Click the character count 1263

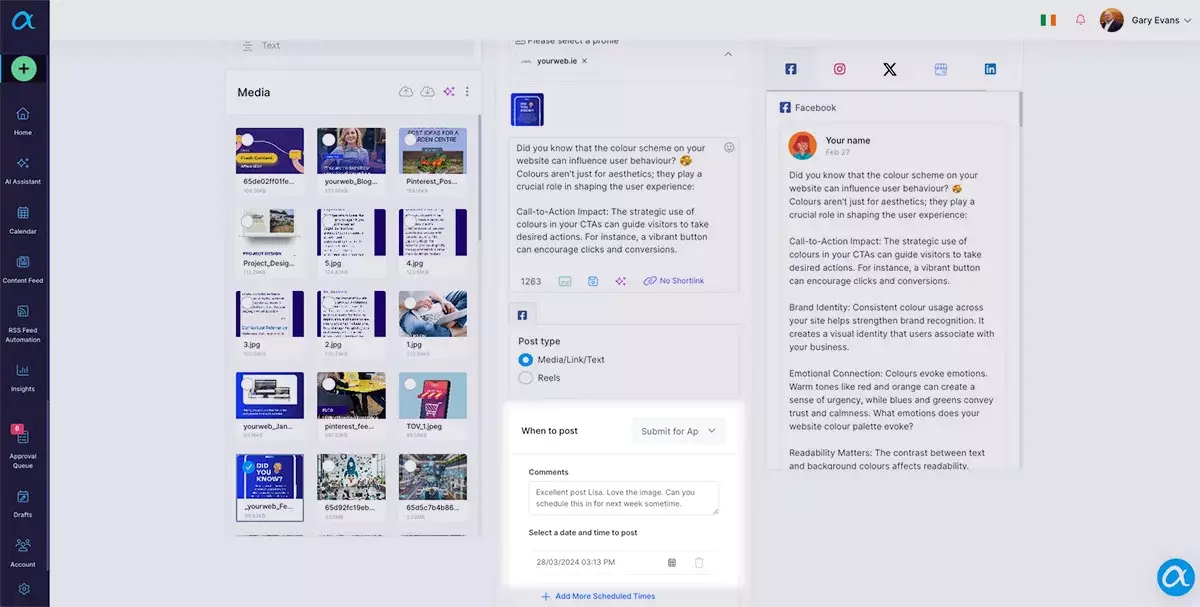(531, 281)
